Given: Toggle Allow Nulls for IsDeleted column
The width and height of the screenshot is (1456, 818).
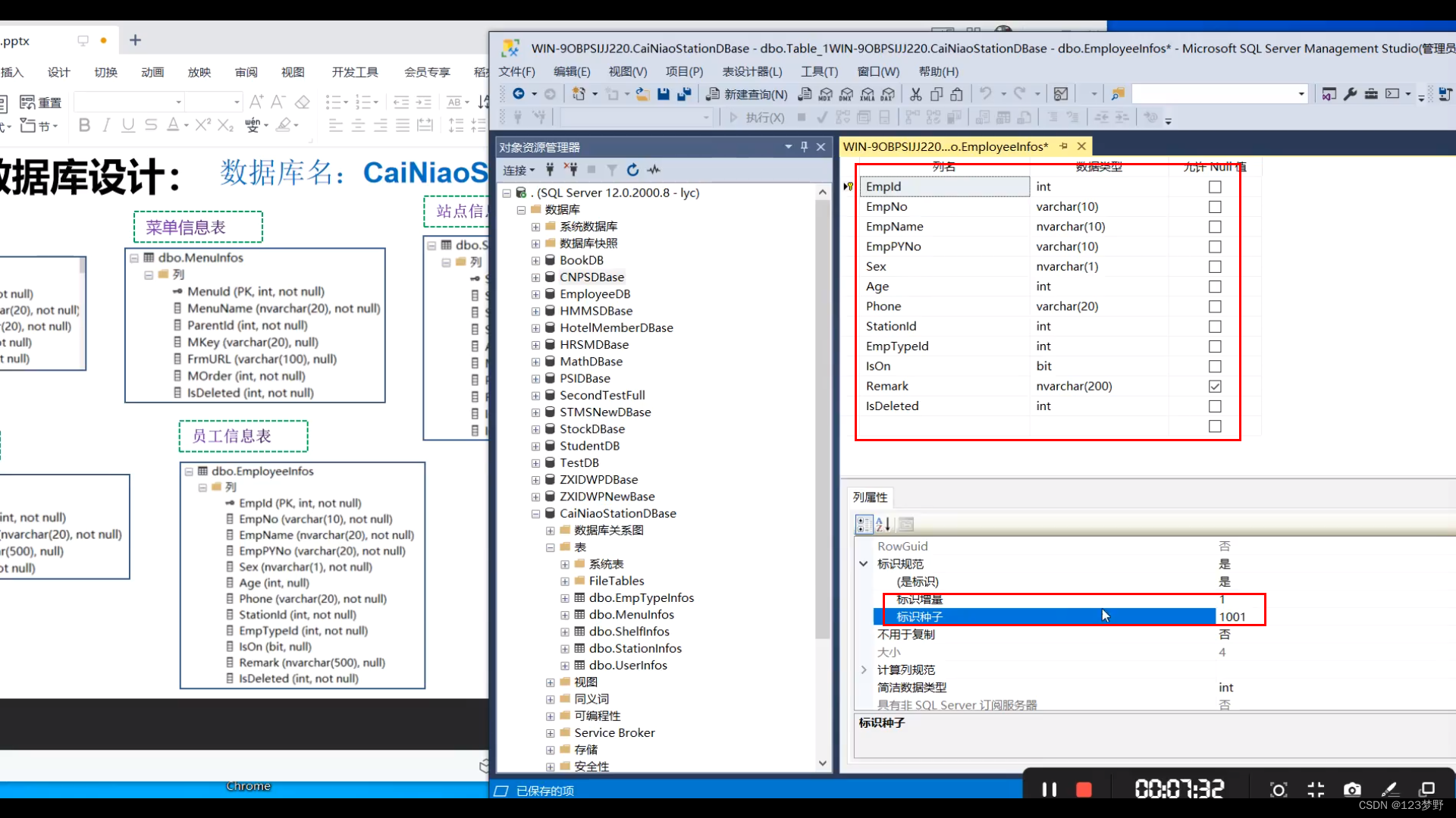Looking at the screenshot, I should [1215, 406].
